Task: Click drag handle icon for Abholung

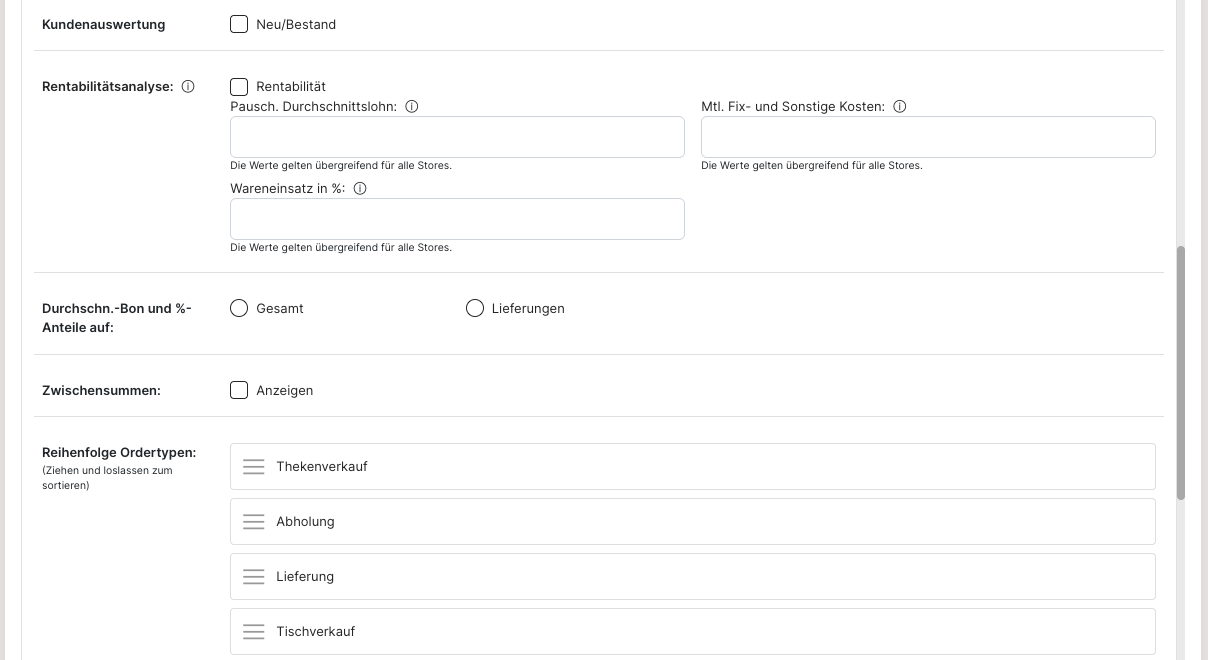Action: click(254, 522)
